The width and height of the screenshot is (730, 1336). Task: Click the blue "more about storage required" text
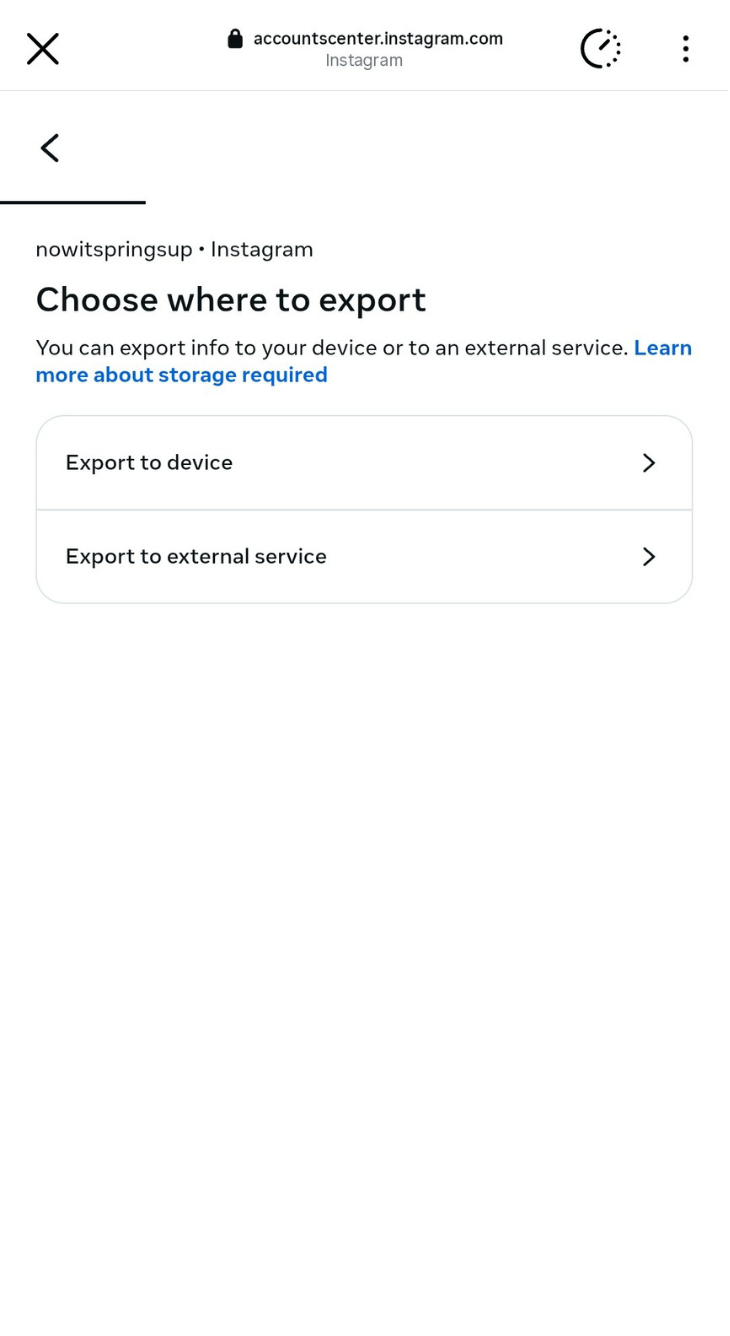tap(181, 375)
